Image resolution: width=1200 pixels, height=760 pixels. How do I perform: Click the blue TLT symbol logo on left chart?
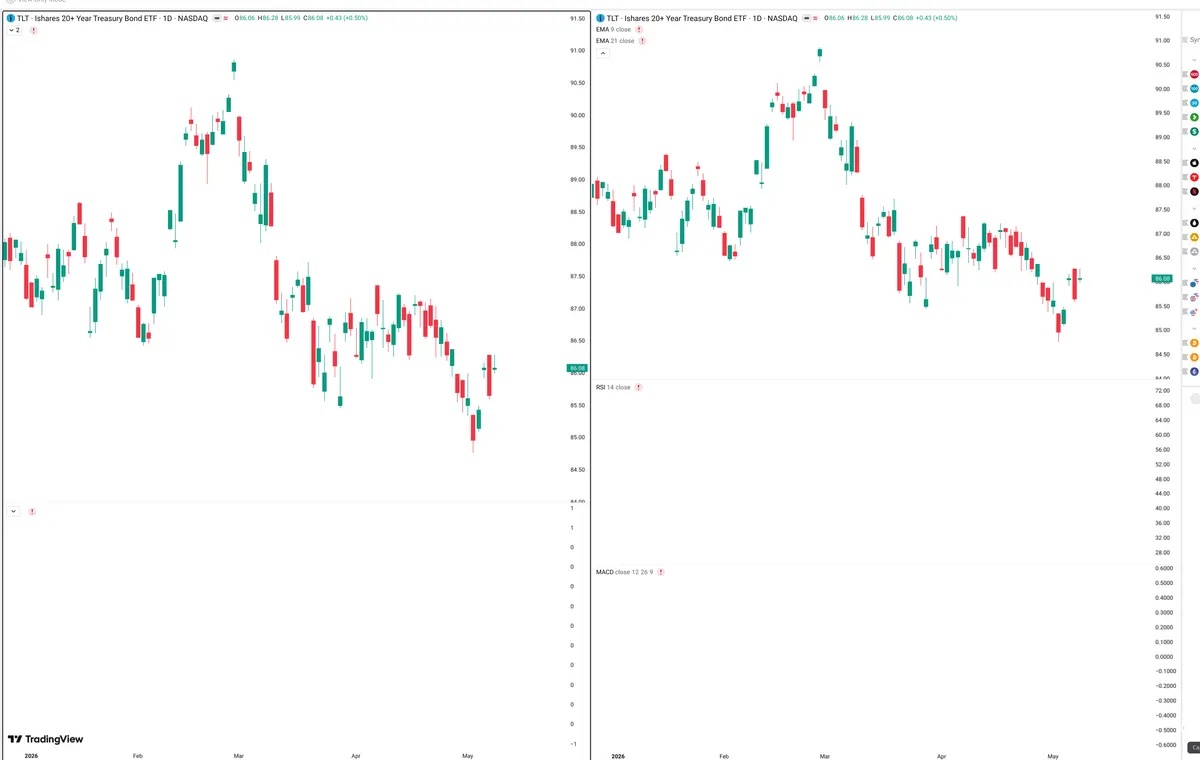[x=11, y=19]
